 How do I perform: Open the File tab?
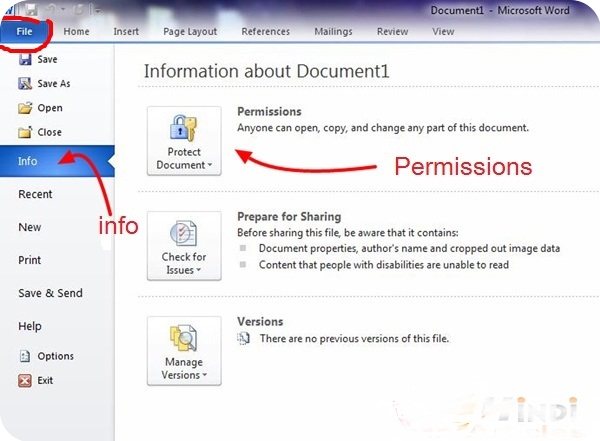(24, 31)
